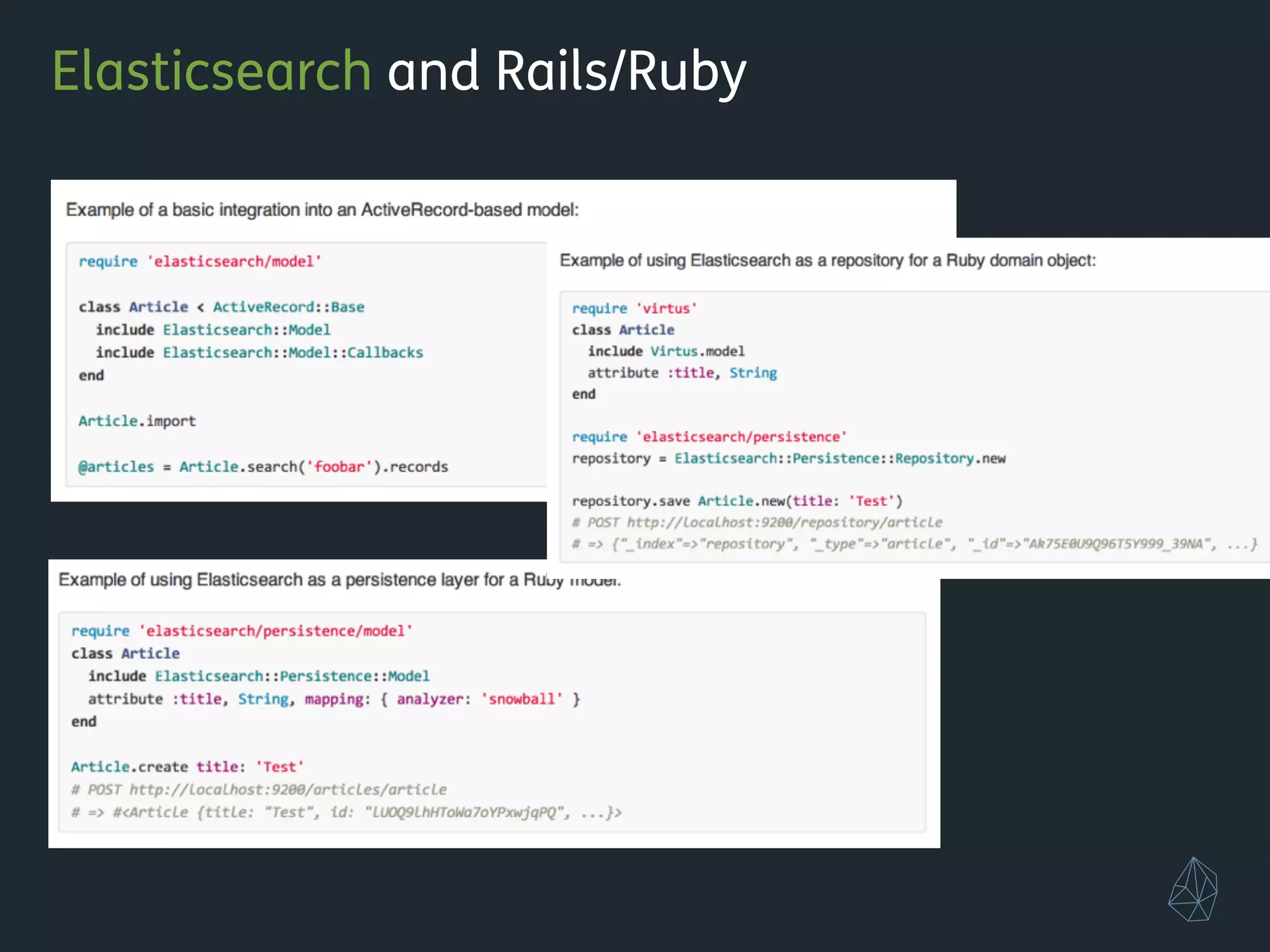
Task: Click the require 'virtus' line
Action: (634, 309)
